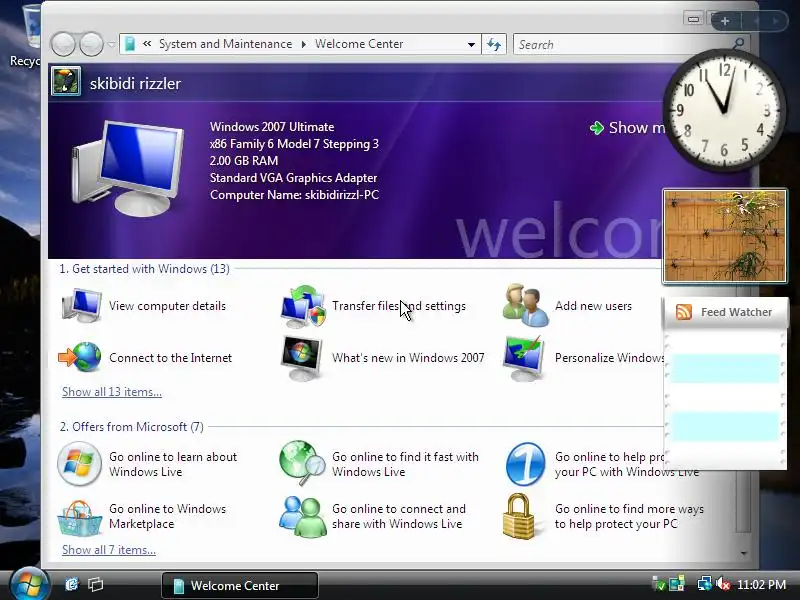Click the blue number one protection icon

click(525, 464)
